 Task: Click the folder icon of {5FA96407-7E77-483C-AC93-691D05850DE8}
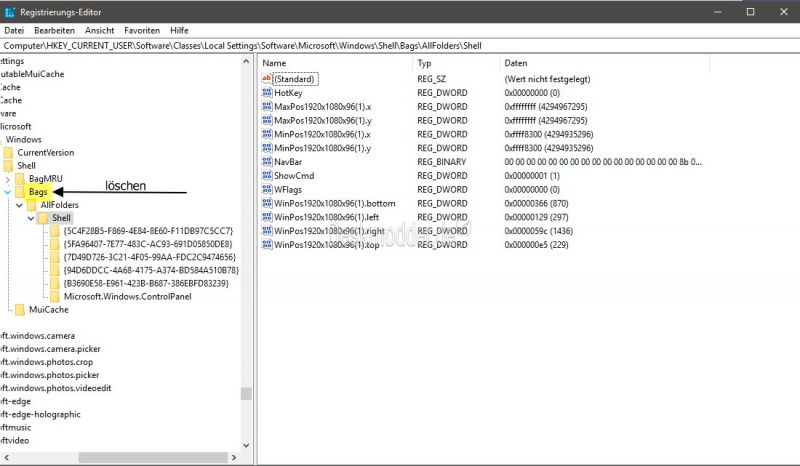[55, 244]
